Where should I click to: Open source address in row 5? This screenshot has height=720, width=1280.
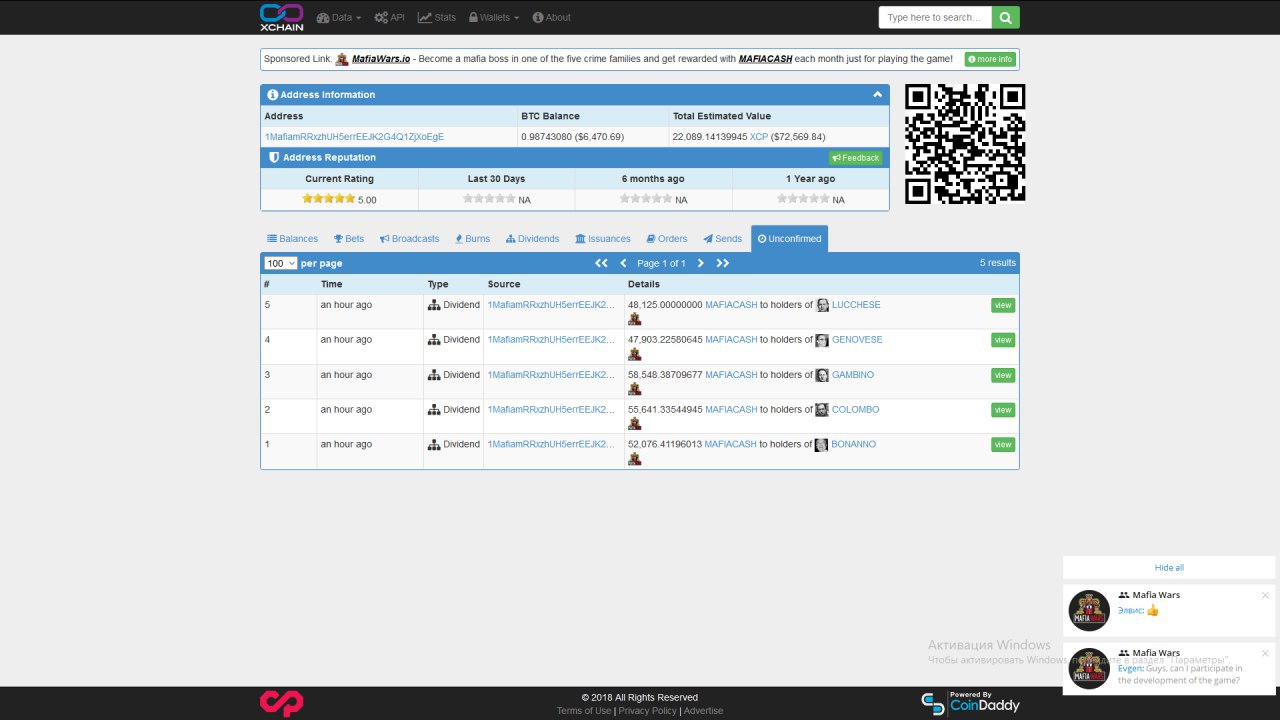pos(551,305)
